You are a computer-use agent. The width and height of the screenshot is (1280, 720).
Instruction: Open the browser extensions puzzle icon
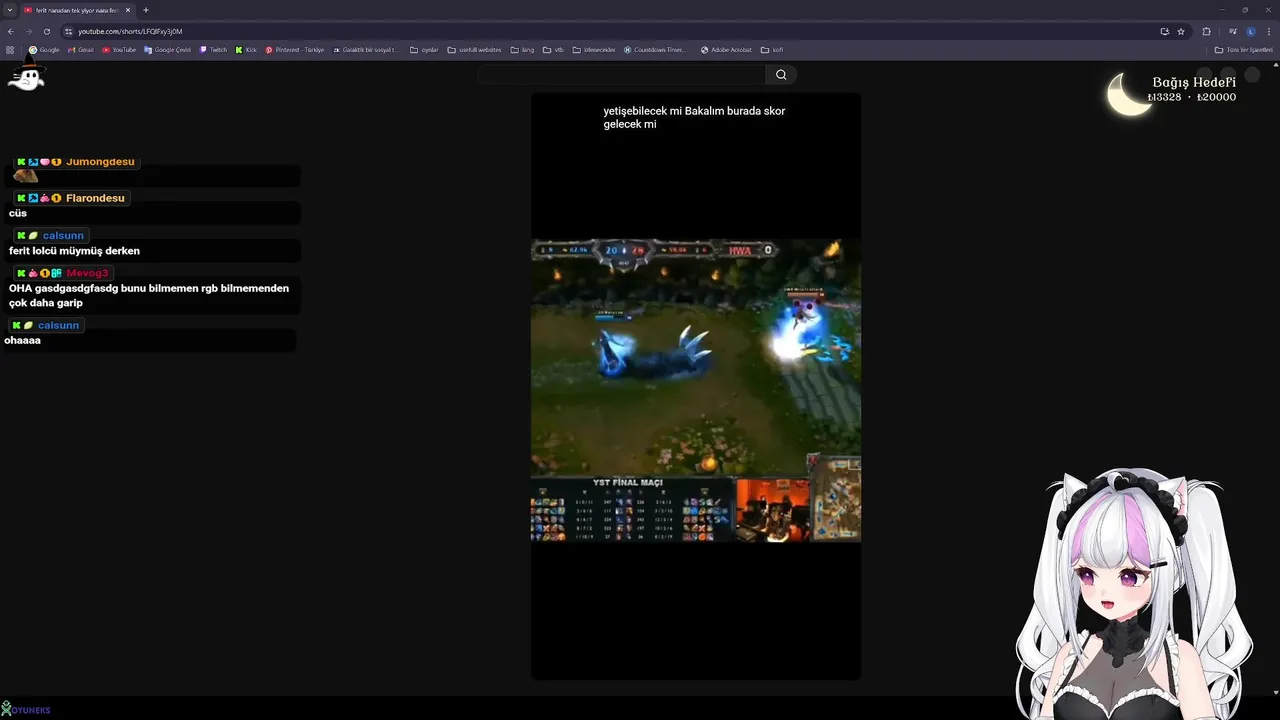[x=1206, y=31]
